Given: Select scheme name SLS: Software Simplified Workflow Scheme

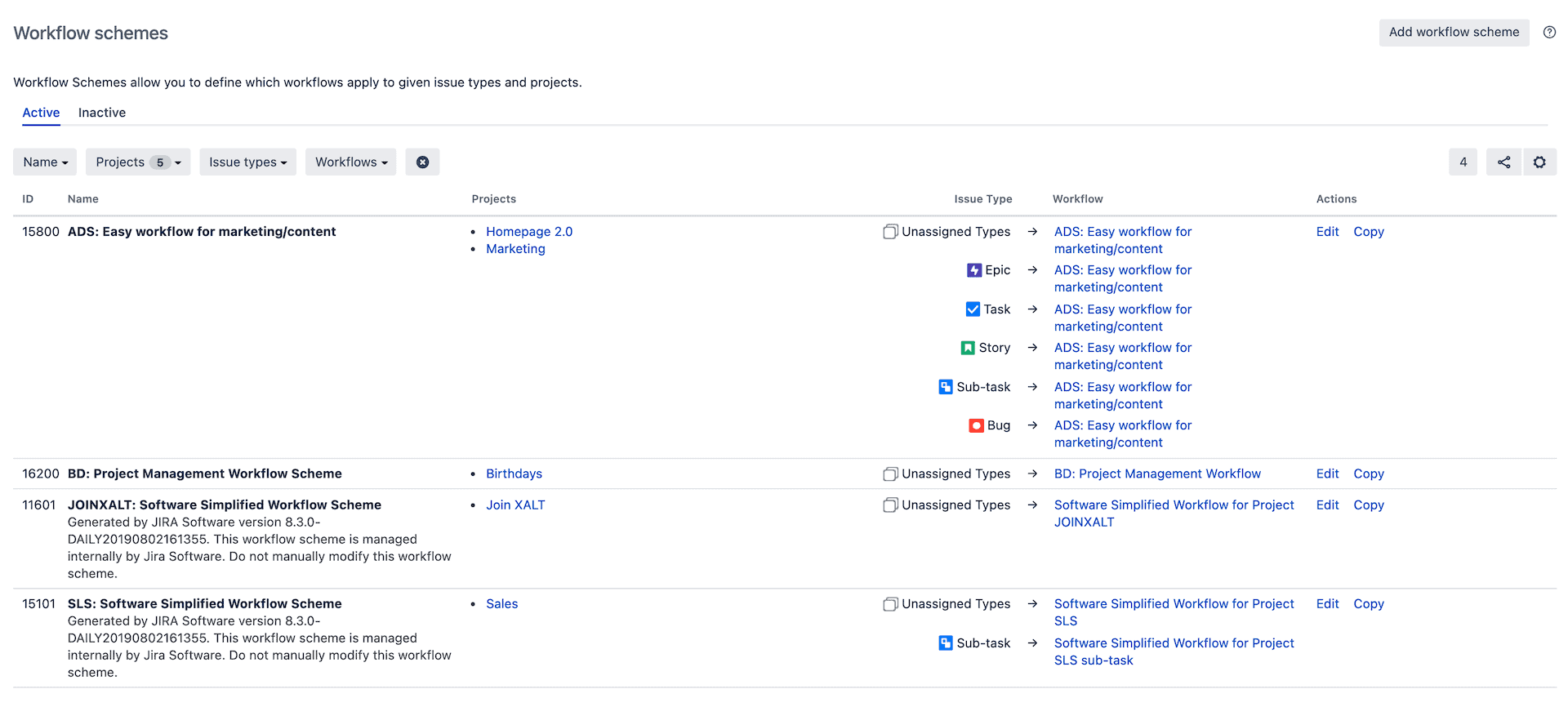Looking at the screenshot, I should click(x=204, y=604).
